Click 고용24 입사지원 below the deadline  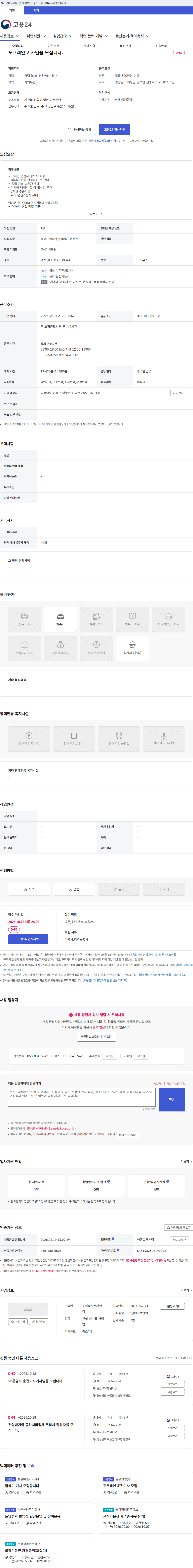[x=28, y=939]
